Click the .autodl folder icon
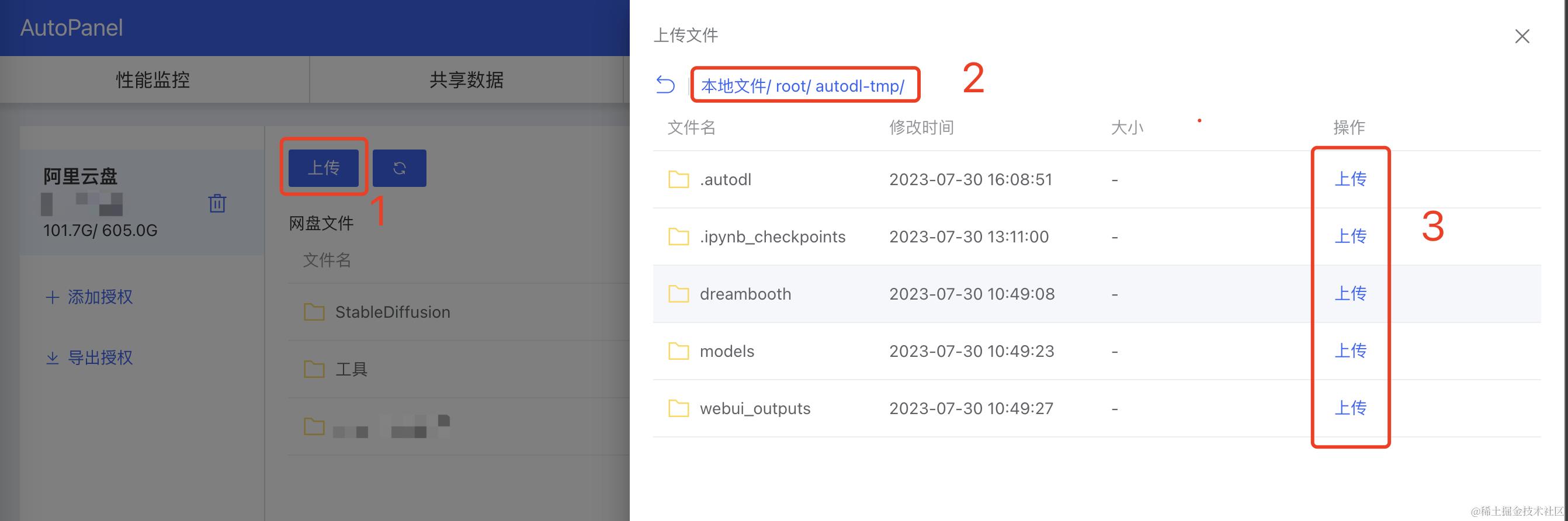 pos(678,179)
